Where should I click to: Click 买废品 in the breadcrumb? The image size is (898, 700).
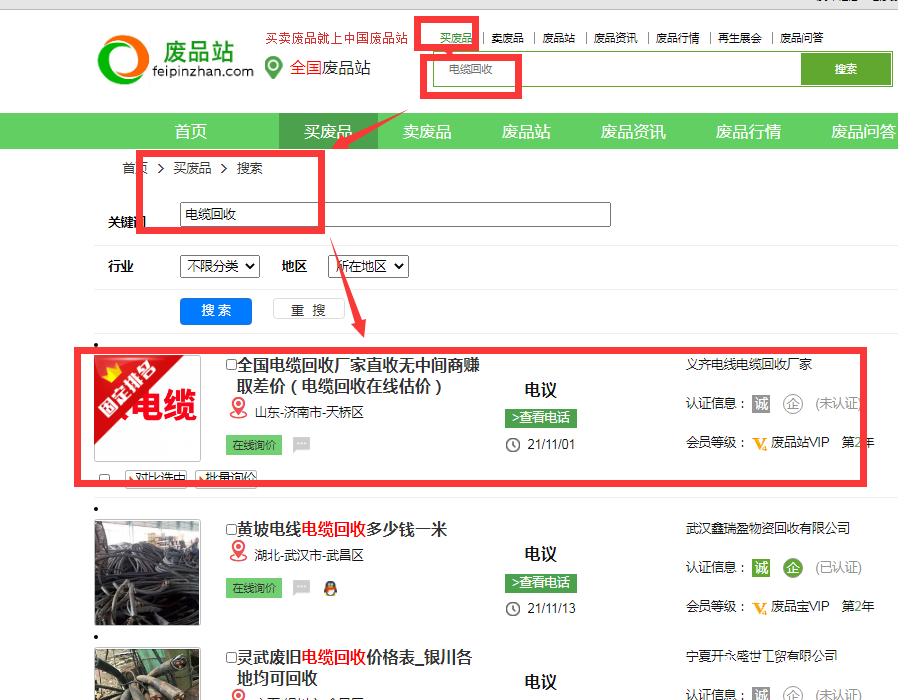[x=192, y=168]
